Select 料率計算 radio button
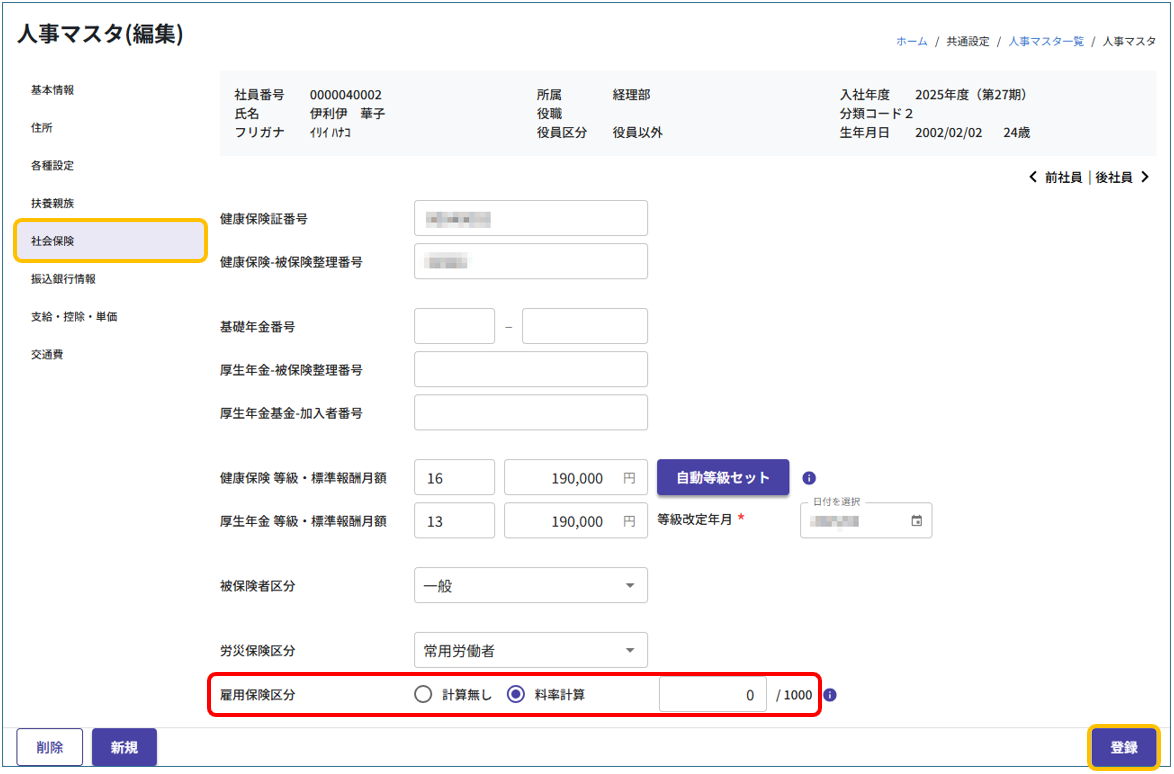Screen dimensions: 1174x774 516,695
